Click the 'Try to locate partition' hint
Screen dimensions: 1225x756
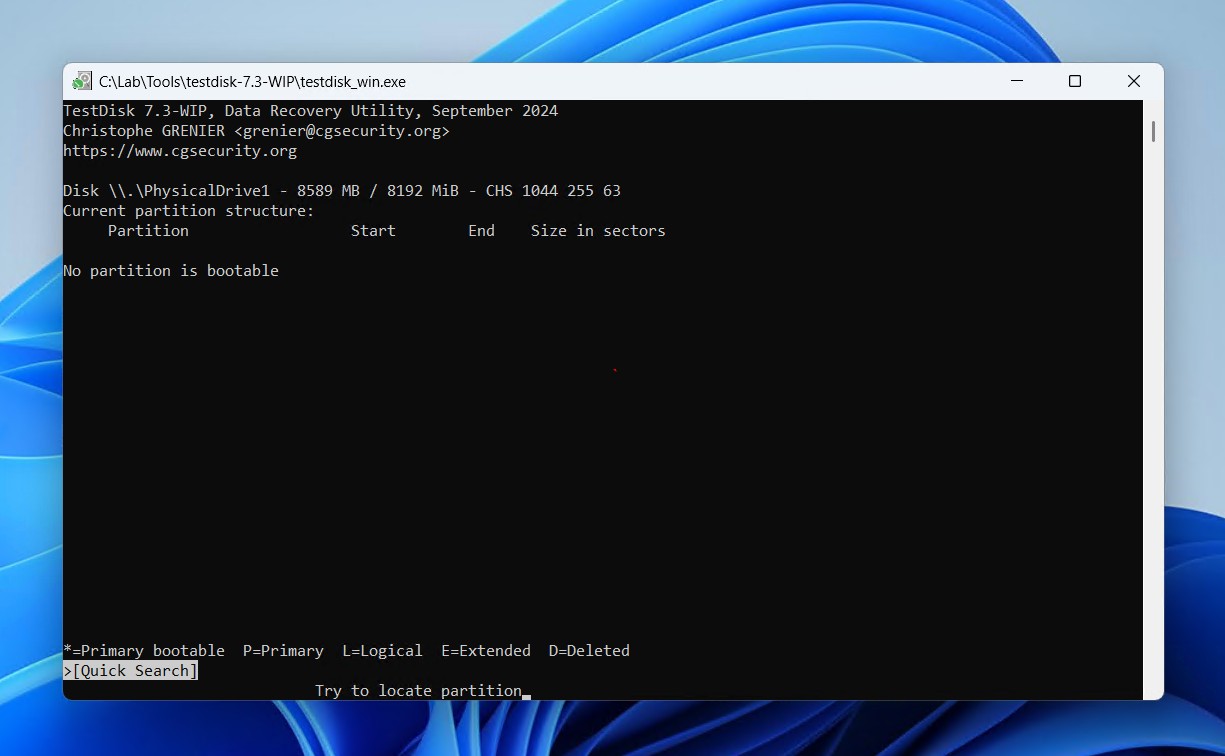(418, 691)
